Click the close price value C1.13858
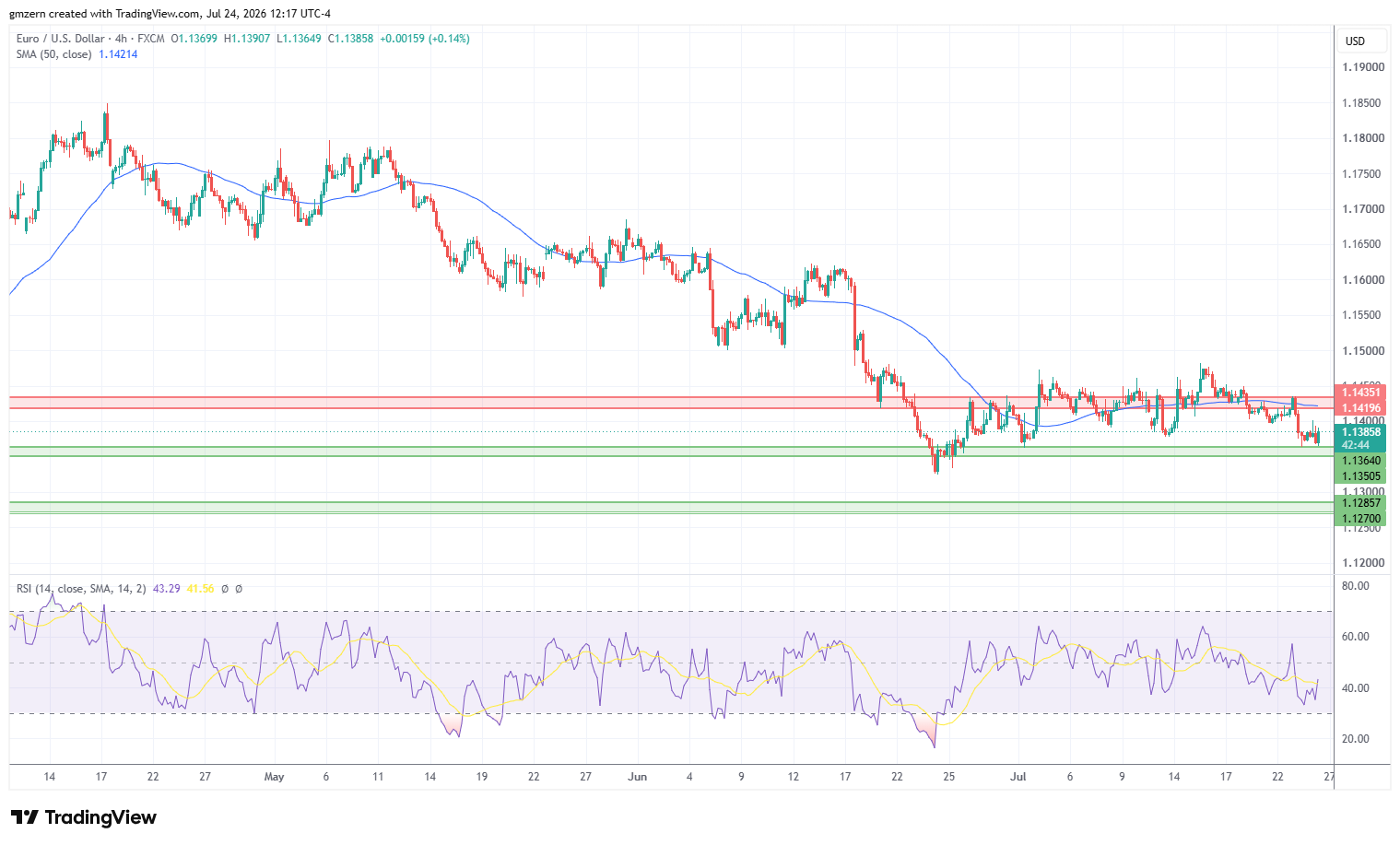Viewport: 1400px width, 845px height. coord(350,39)
